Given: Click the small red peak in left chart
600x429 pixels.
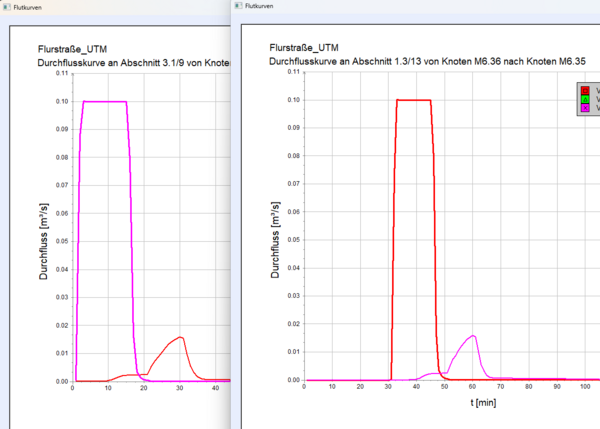Looking at the screenshot, I should [x=180, y=338].
